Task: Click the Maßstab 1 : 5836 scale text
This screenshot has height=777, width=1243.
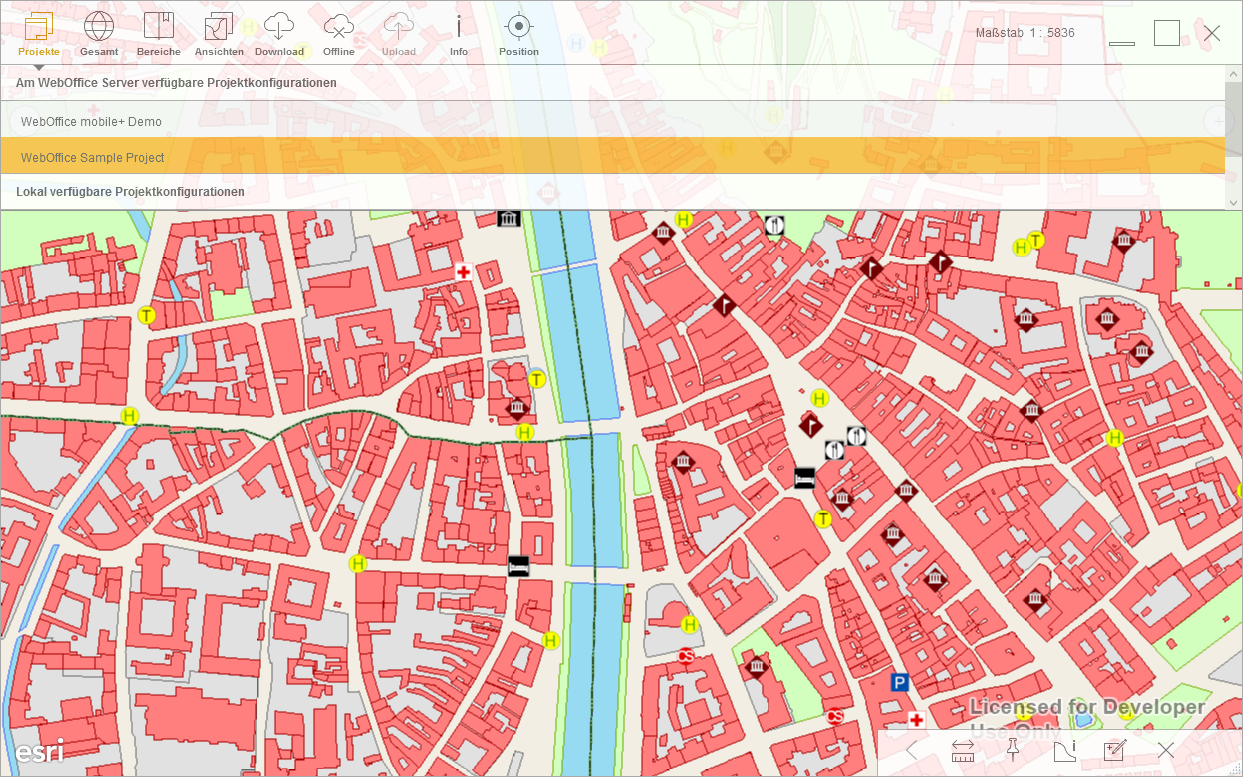Action: point(1025,33)
